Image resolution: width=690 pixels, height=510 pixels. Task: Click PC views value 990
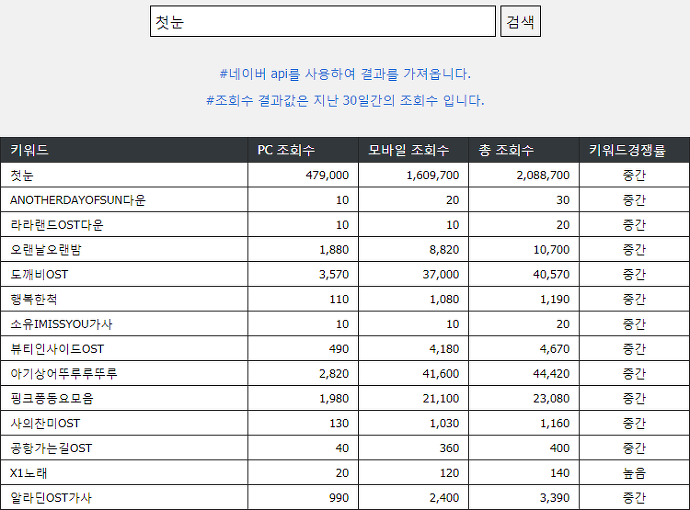pyautogui.click(x=339, y=498)
